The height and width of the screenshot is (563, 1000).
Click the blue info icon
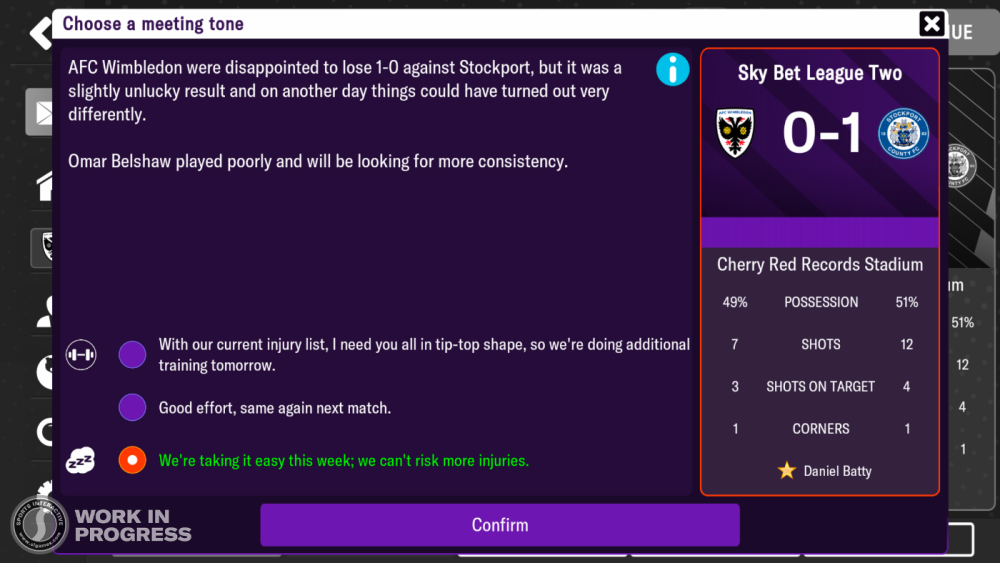[x=672, y=69]
